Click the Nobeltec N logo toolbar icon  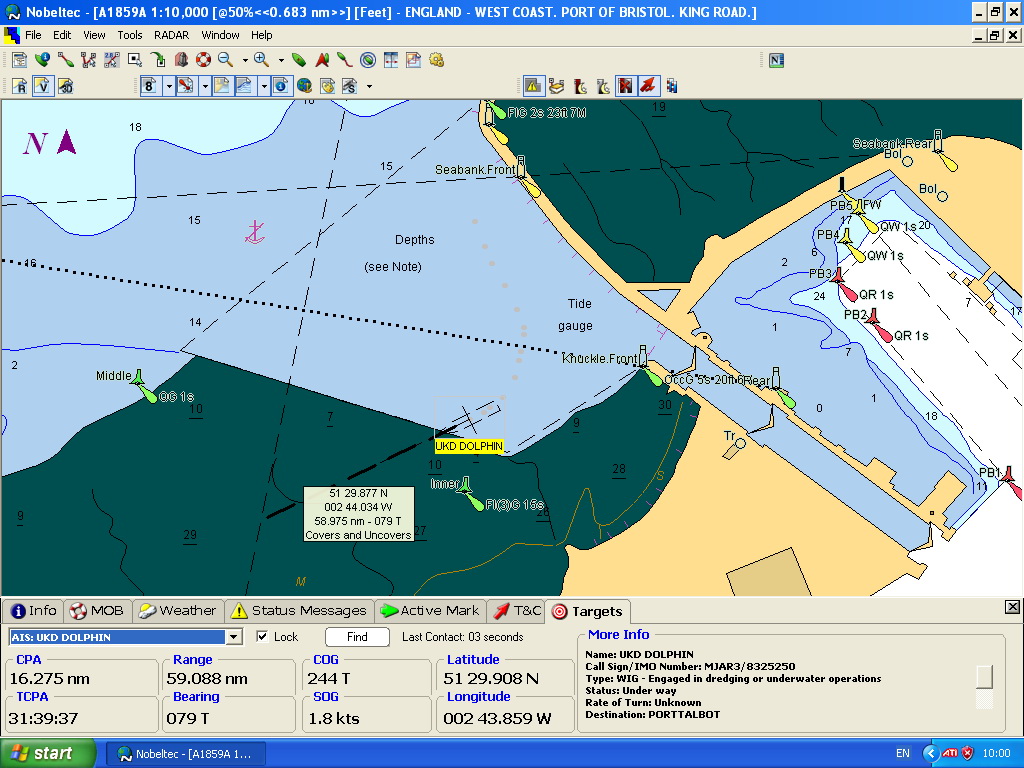(x=776, y=60)
